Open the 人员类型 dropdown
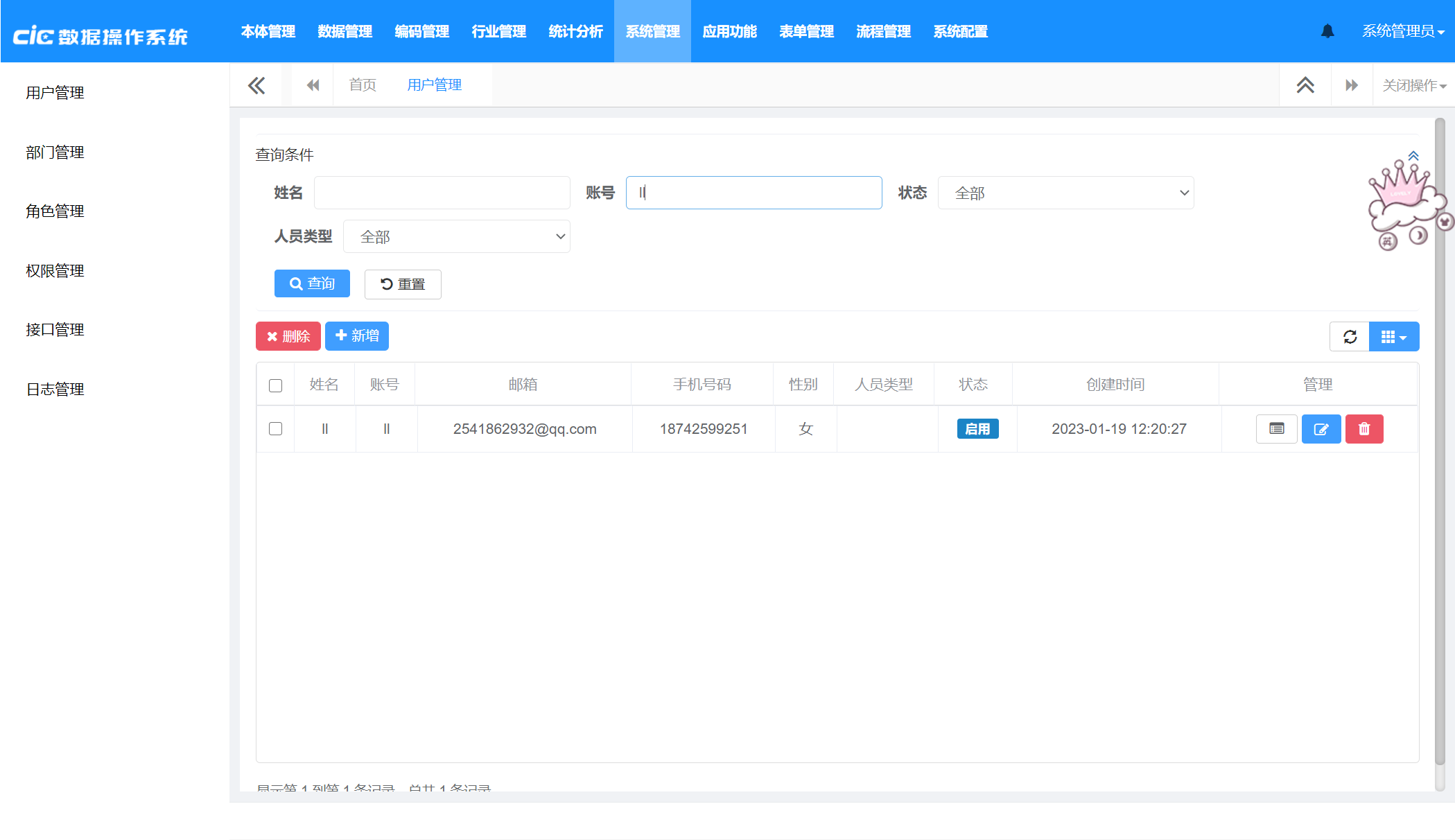The width and height of the screenshot is (1455, 840). 457,236
